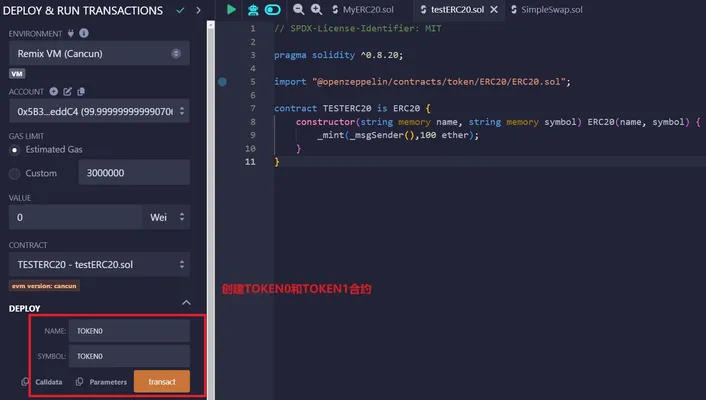Click the checkmark icon beside panel title
The image size is (706, 400).
click(x=180, y=10)
